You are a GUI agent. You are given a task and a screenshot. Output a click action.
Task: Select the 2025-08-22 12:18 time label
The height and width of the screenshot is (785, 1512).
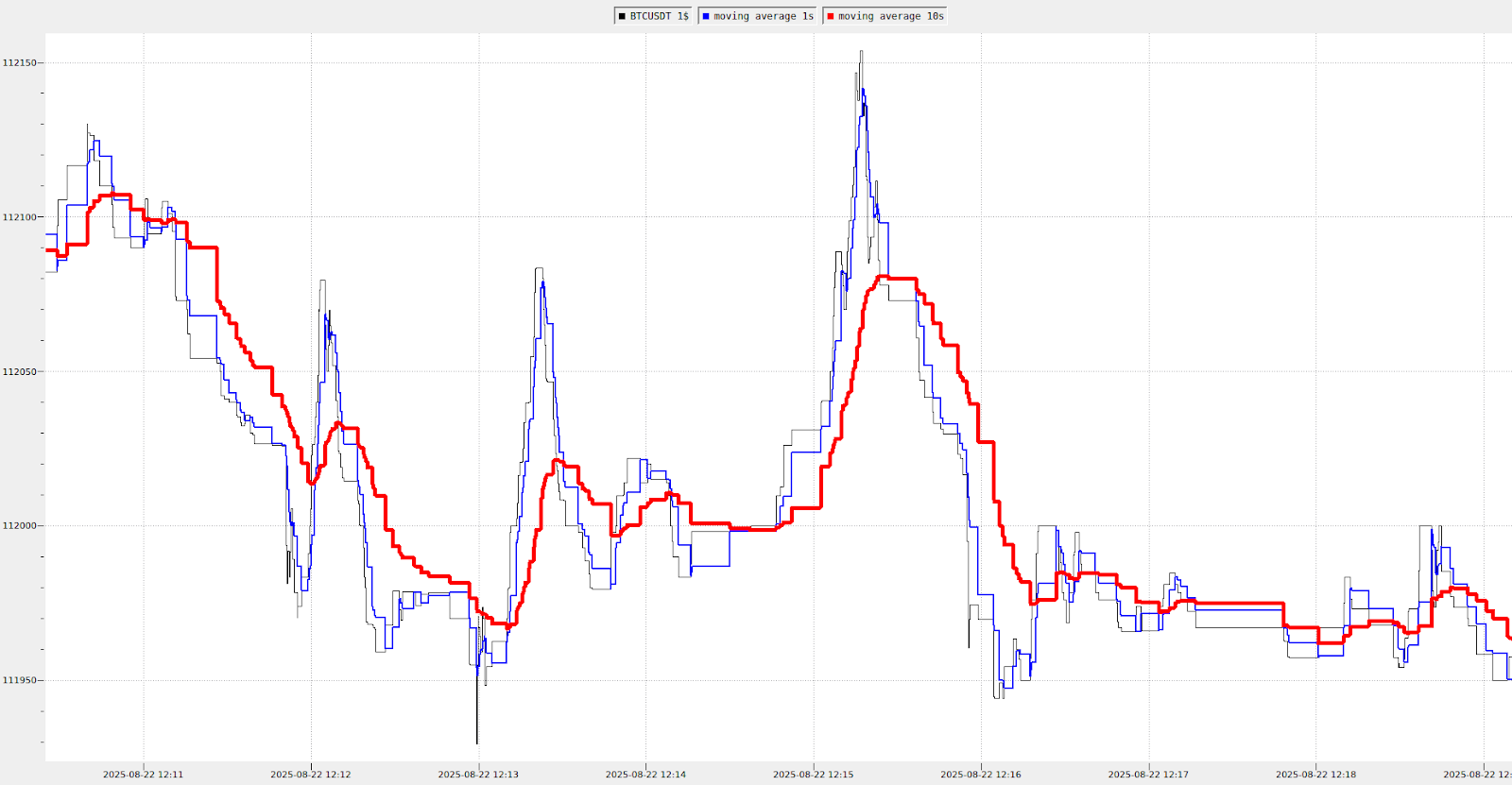coord(1315,775)
